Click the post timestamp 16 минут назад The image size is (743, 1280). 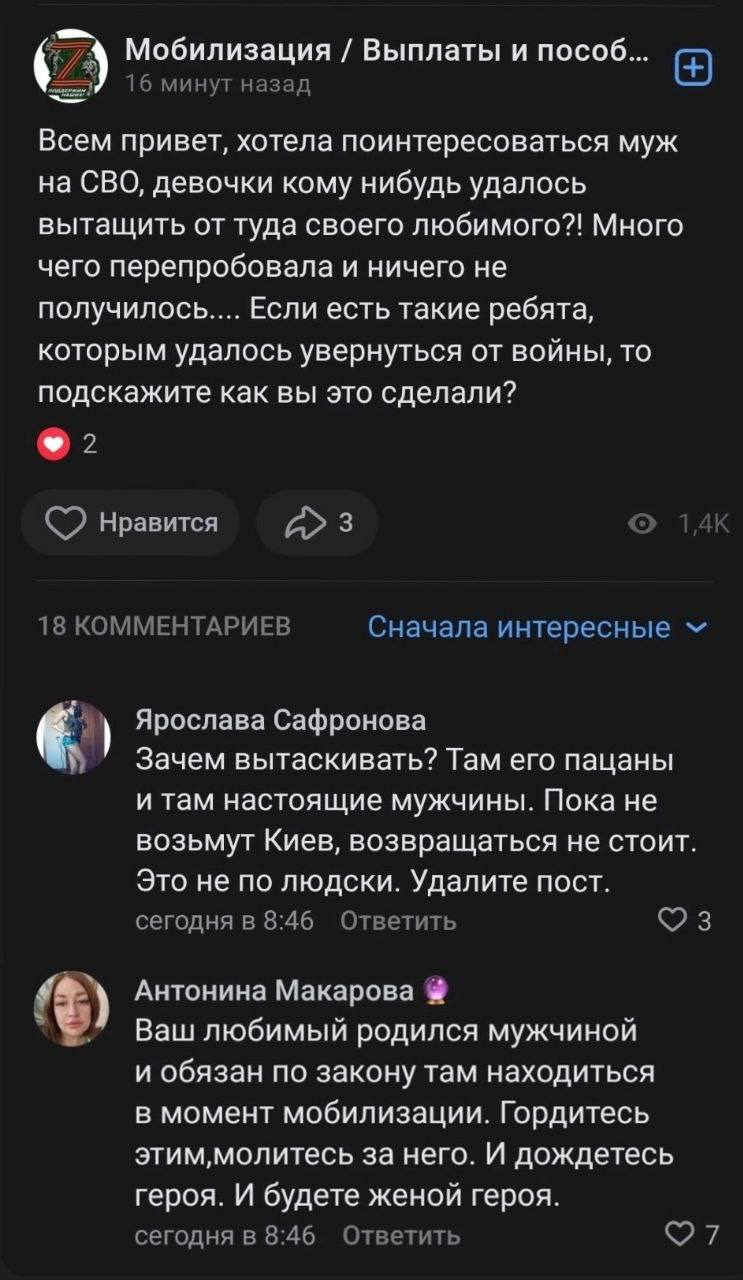(218, 85)
